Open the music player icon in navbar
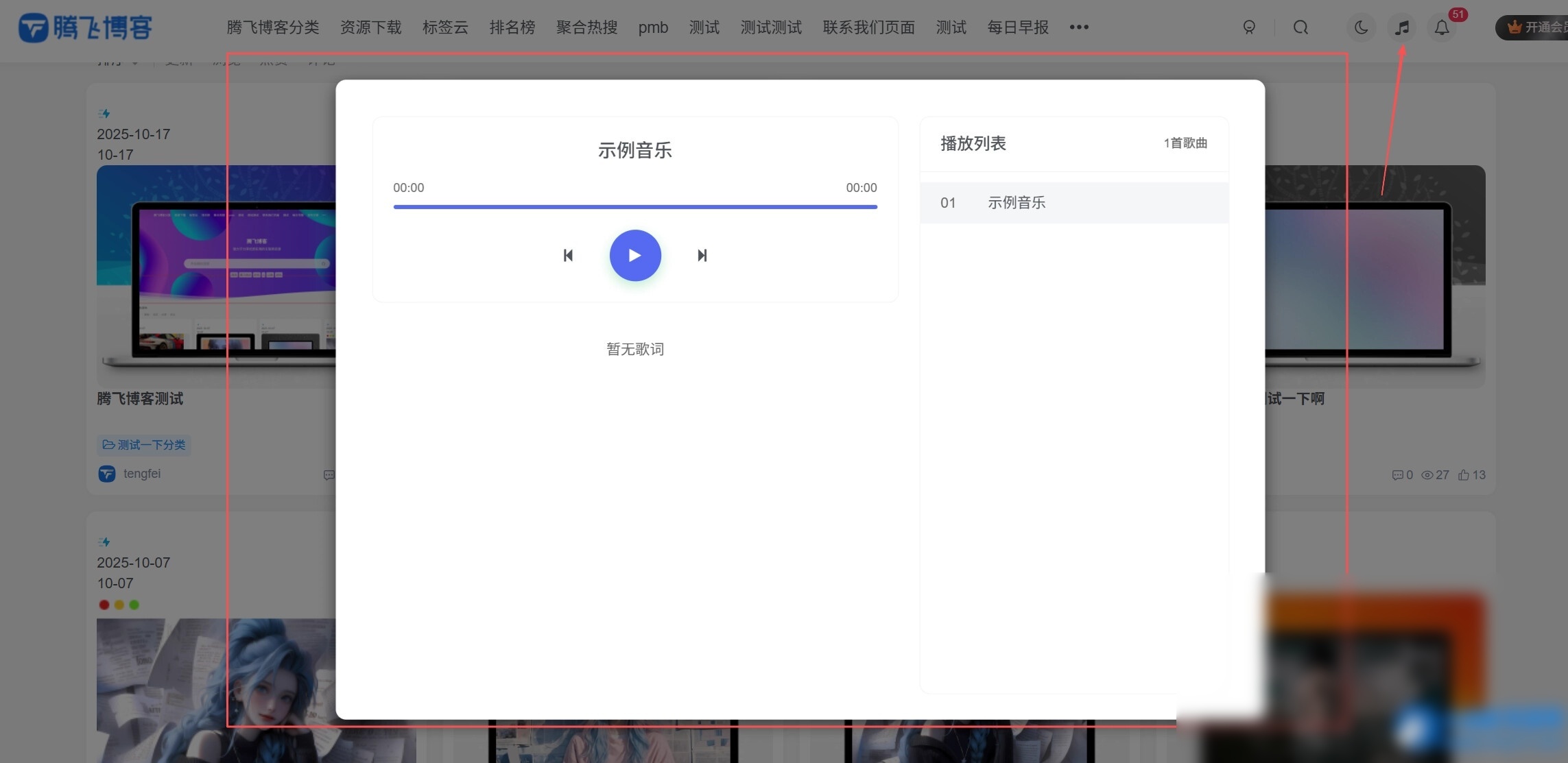 pos(1402,27)
